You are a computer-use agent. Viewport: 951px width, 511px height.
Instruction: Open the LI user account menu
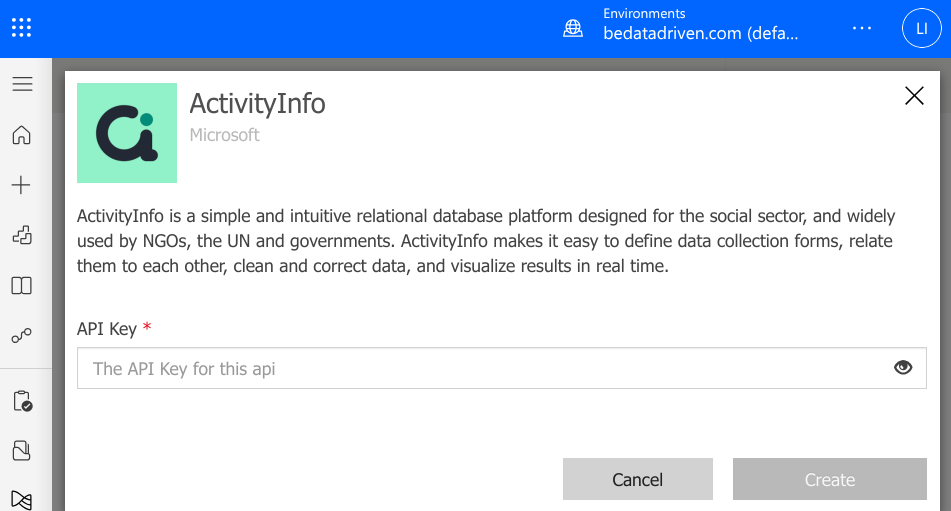[x=921, y=28]
